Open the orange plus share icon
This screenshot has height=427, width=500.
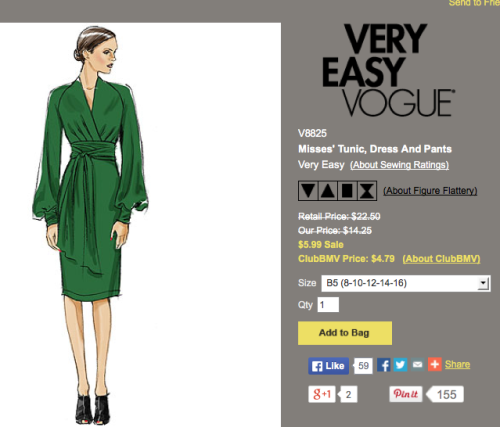click(x=435, y=364)
